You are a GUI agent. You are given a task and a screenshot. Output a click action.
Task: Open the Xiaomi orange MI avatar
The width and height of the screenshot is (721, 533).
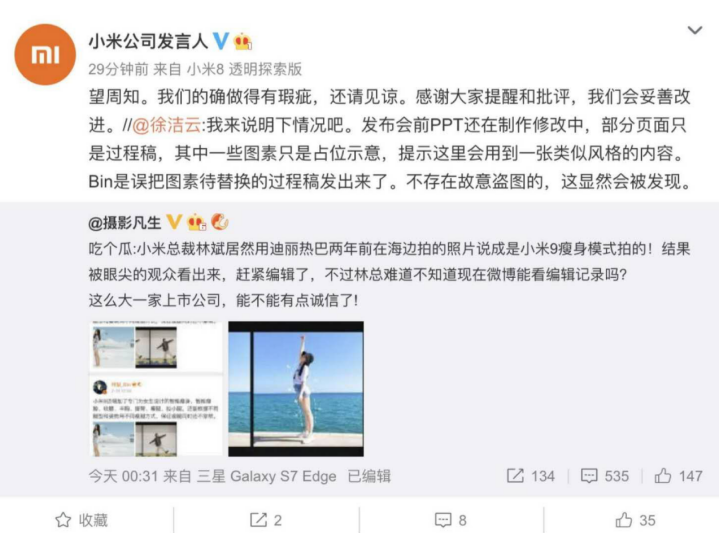click(45, 54)
